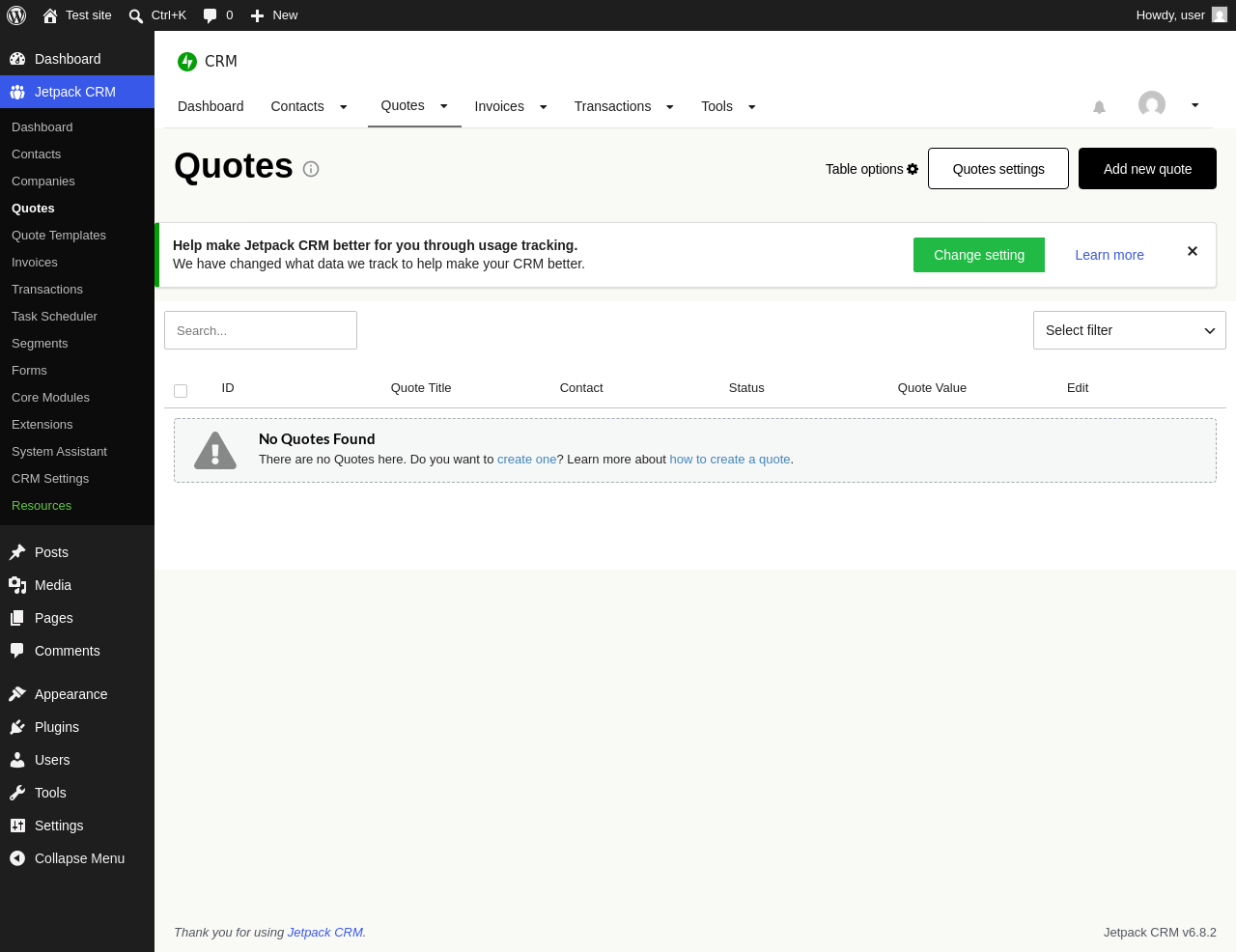Click the Posts pin icon
This screenshot has height=952, width=1236.
pos(17,552)
